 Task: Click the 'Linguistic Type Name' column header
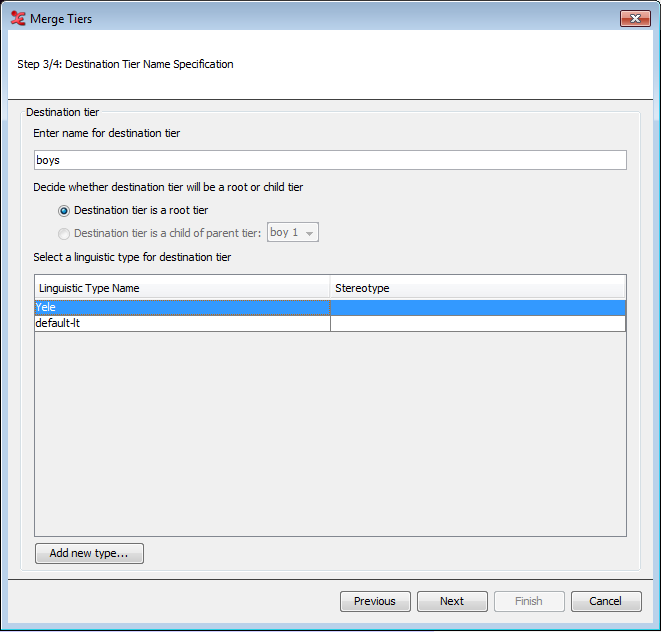182,288
